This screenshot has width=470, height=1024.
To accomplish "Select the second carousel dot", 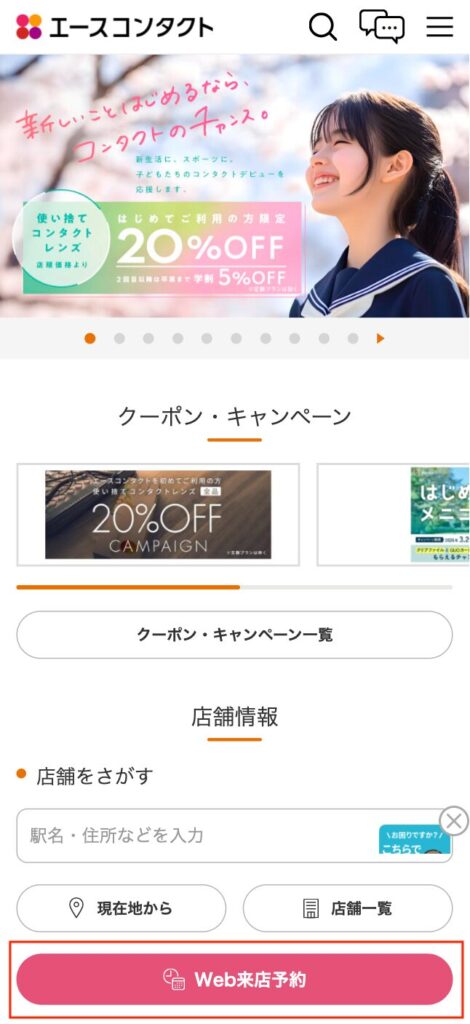I will coord(119,338).
